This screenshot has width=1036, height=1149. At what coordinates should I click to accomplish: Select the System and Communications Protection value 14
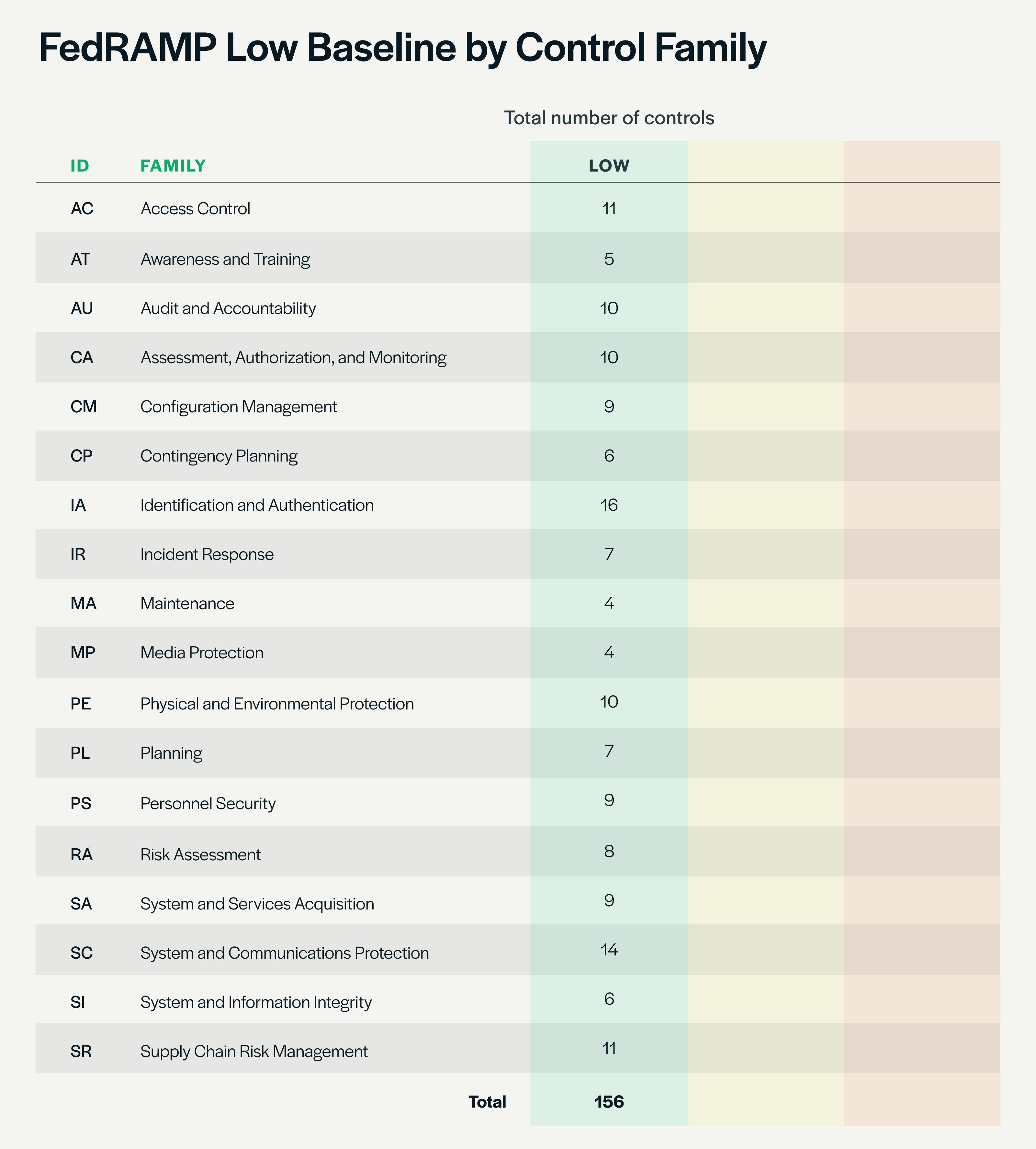click(609, 950)
